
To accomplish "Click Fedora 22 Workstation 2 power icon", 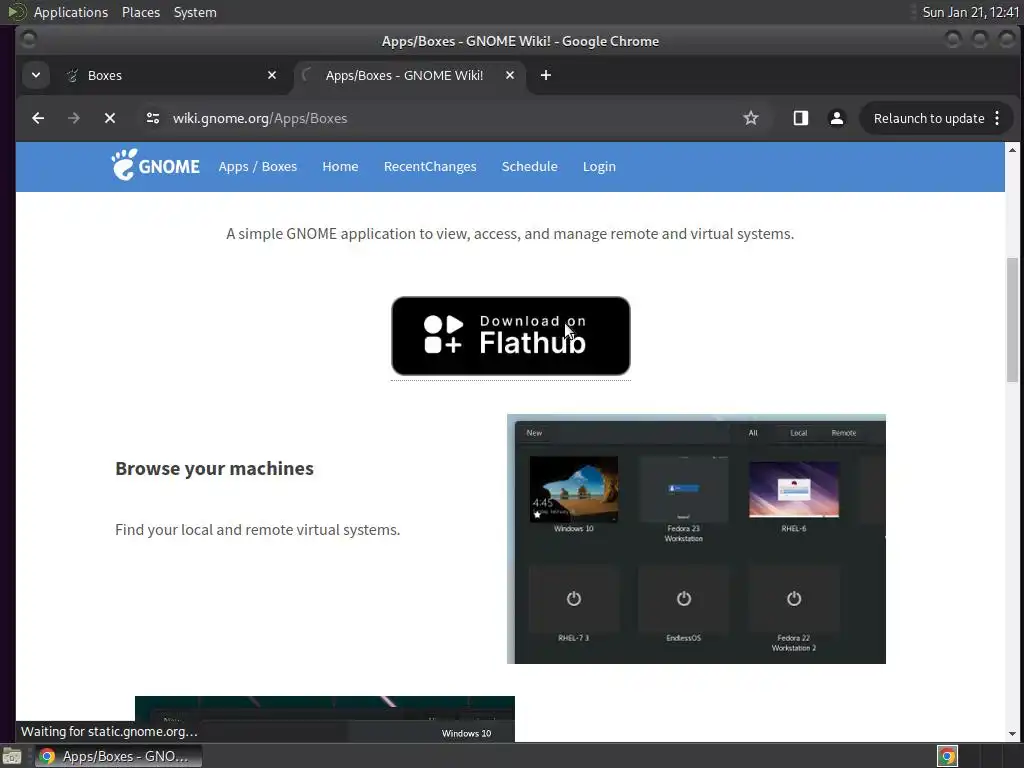I will tap(793, 598).
